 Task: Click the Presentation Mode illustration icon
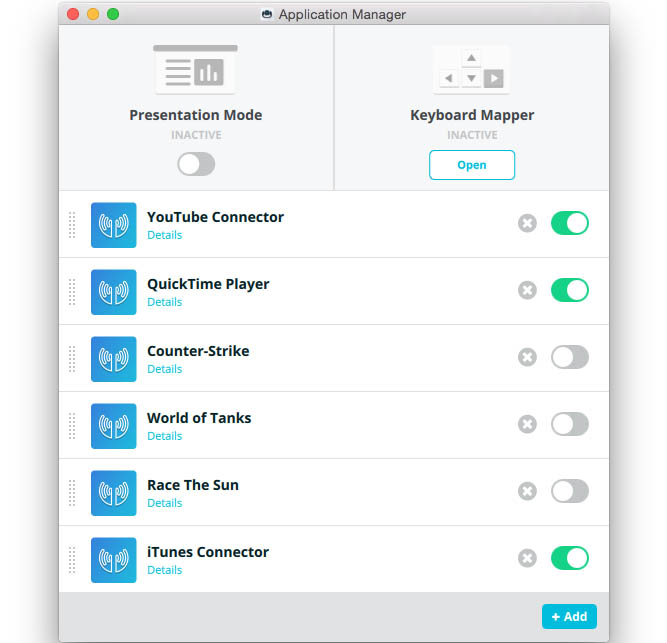(195, 69)
